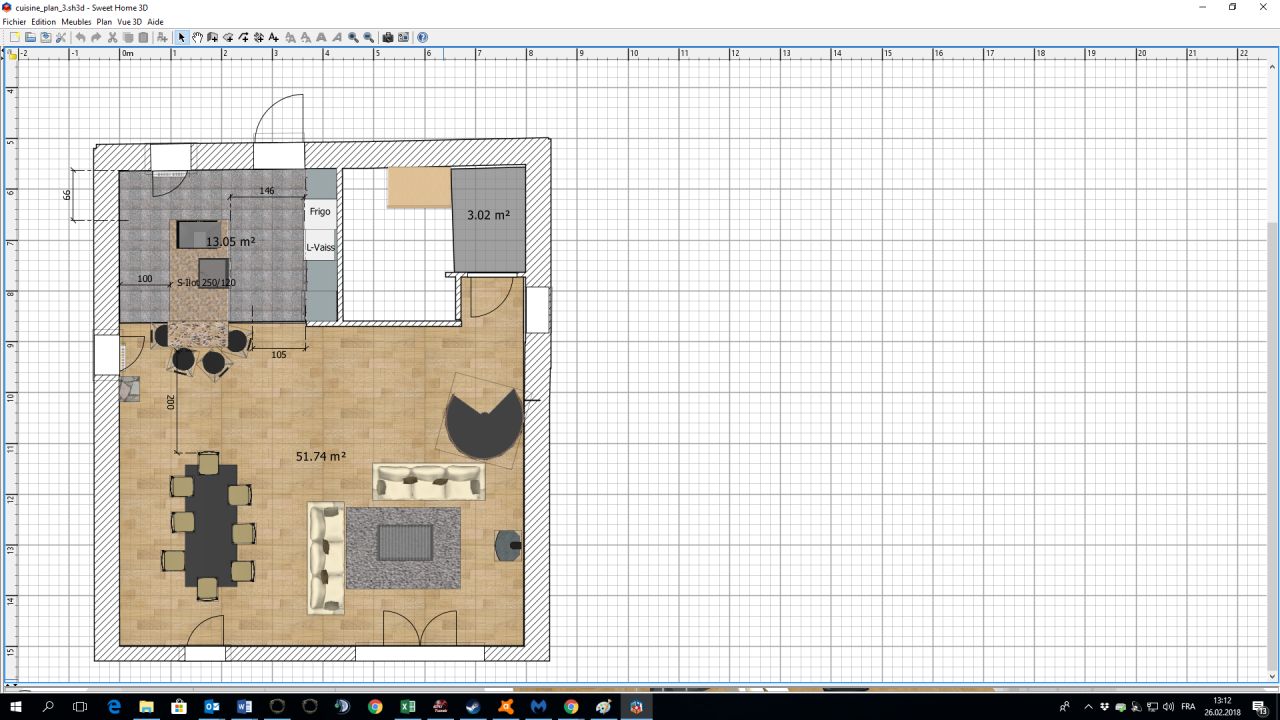Activate the Pan hand tool
This screenshot has width=1280, height=720.
pos(198,37)
